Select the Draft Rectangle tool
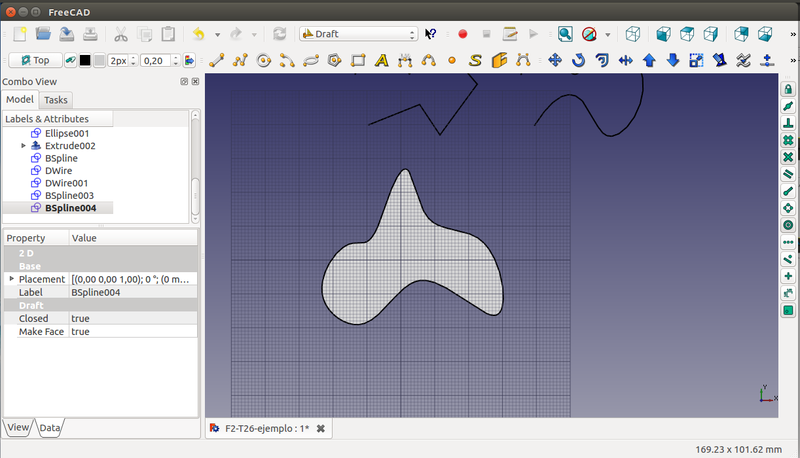Screen dimensions: 800x458 [358, 60]
